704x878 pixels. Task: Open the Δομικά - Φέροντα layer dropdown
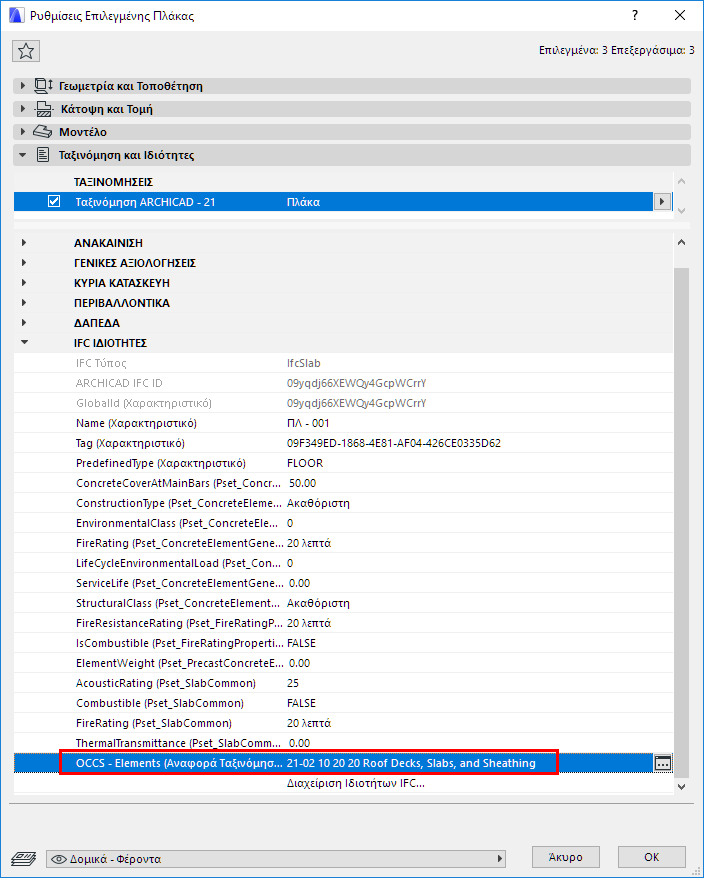[x=276, y=858]
